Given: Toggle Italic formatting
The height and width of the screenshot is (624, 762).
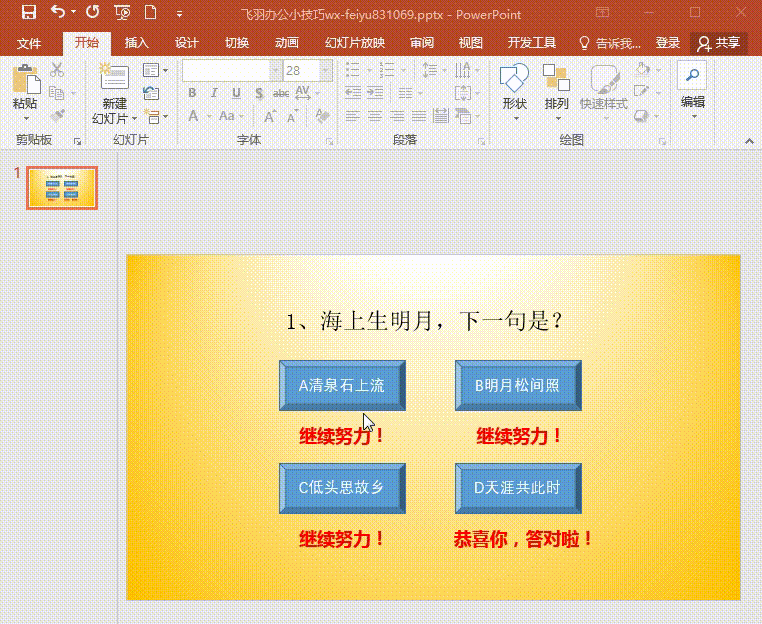Looking at the screenshot, I should [214, 93].
